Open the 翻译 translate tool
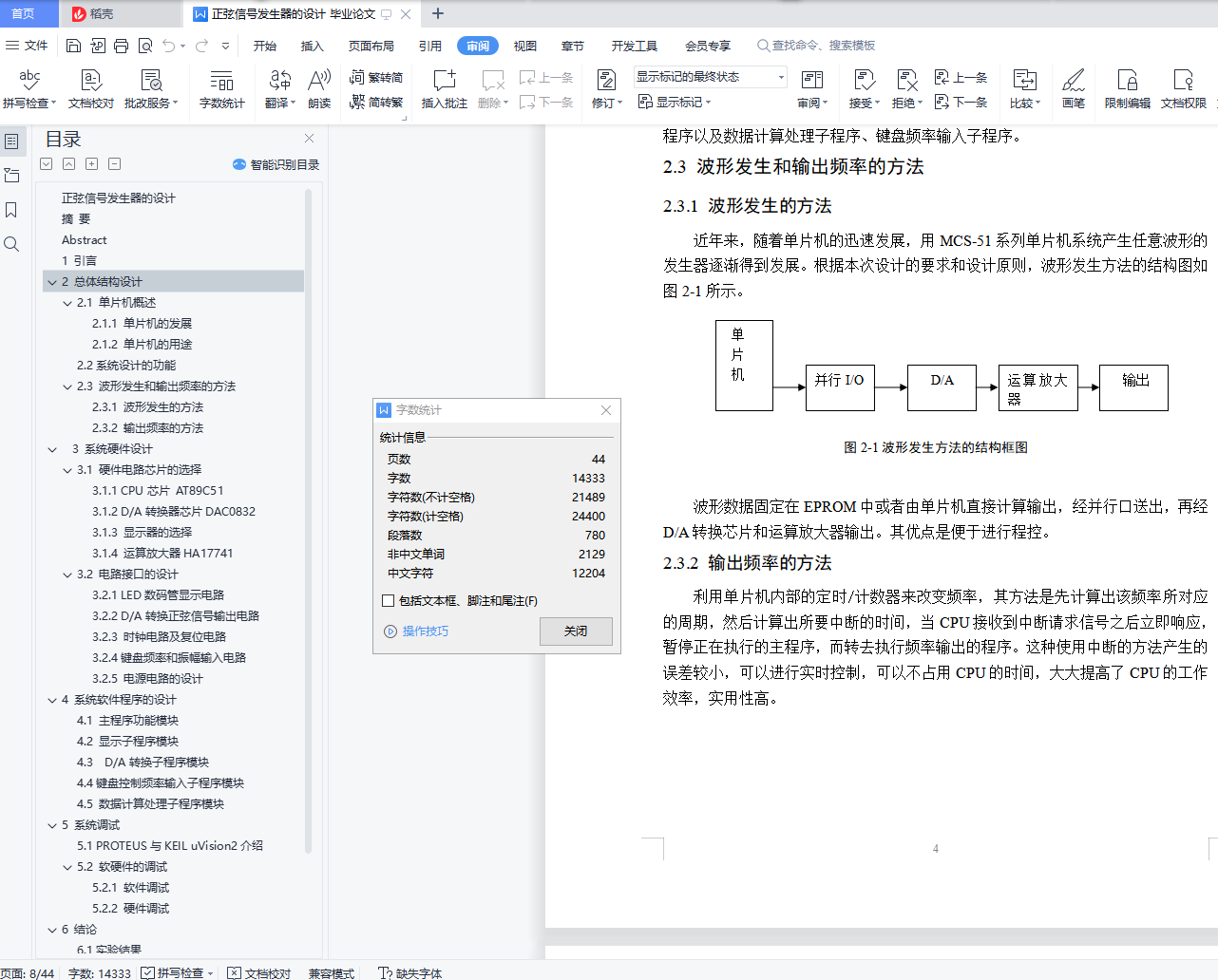The height and width of the screenshot is (980, 1218). (279, 89)
